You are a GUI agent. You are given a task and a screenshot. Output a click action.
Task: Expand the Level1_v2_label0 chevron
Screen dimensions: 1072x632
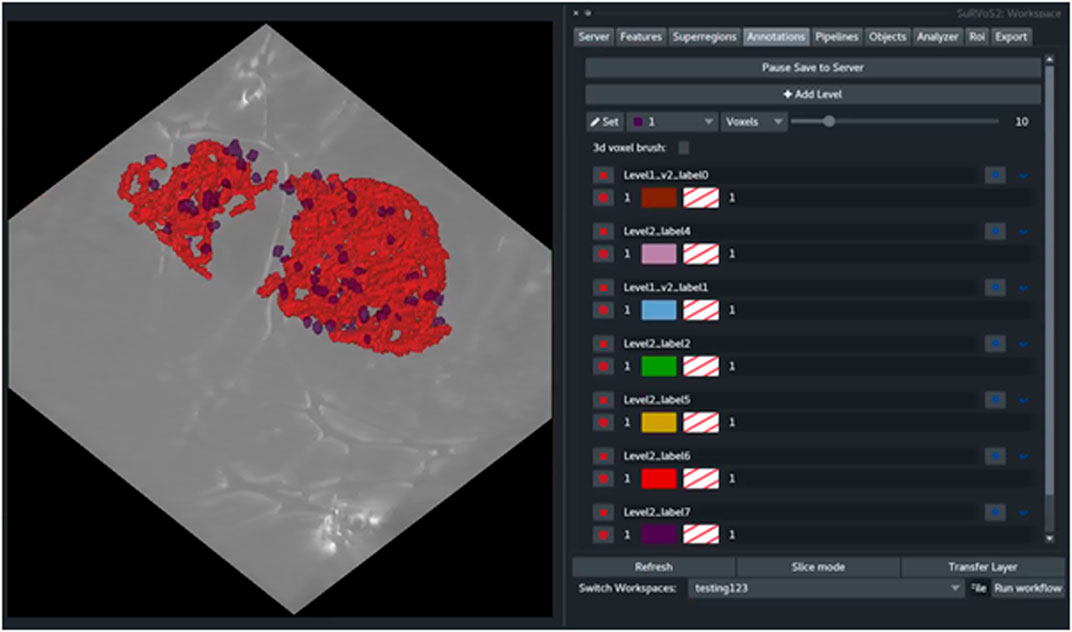tap(1023, 176)
